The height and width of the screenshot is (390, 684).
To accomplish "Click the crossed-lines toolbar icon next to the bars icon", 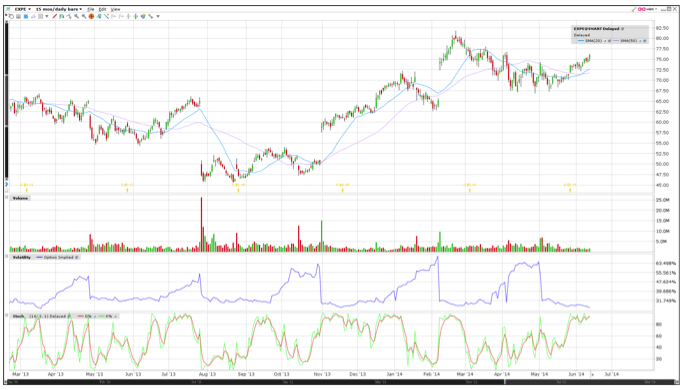I will [x=69, y=16].
